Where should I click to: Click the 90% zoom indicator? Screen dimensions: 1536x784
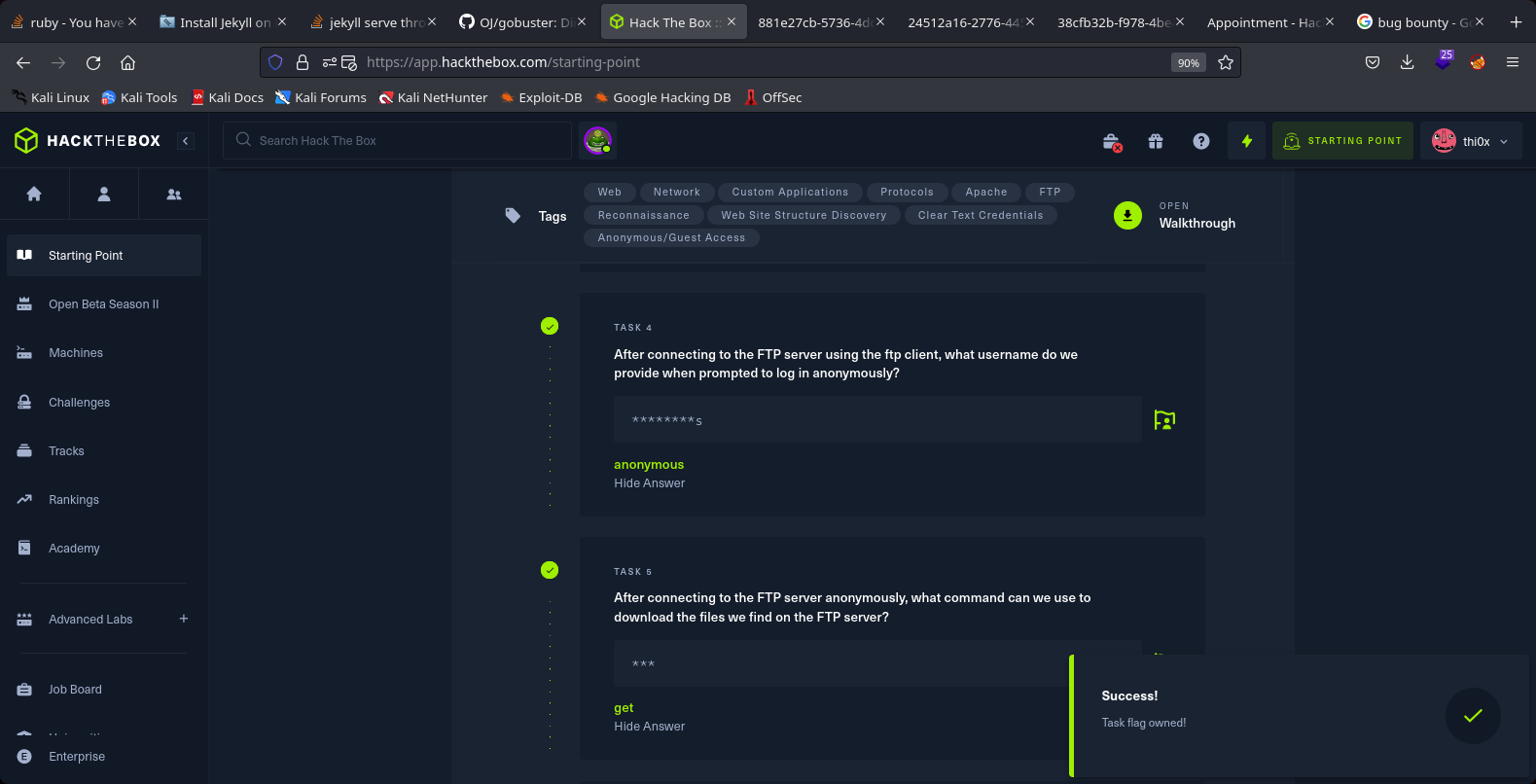pos(1189,62)
